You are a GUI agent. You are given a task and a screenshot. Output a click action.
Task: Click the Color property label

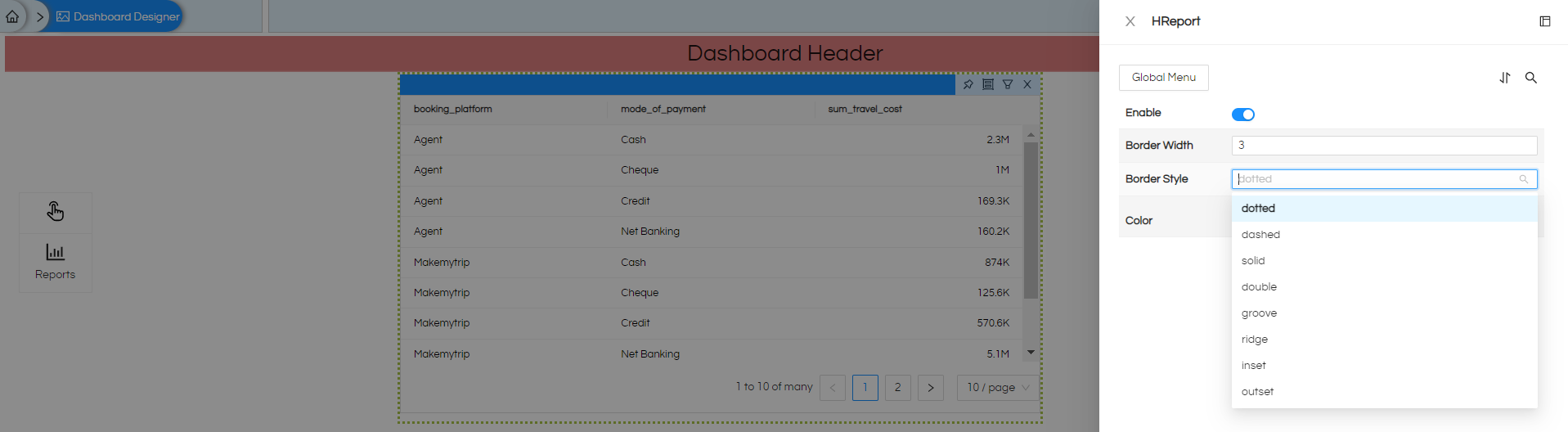[x=1139, y=221]
